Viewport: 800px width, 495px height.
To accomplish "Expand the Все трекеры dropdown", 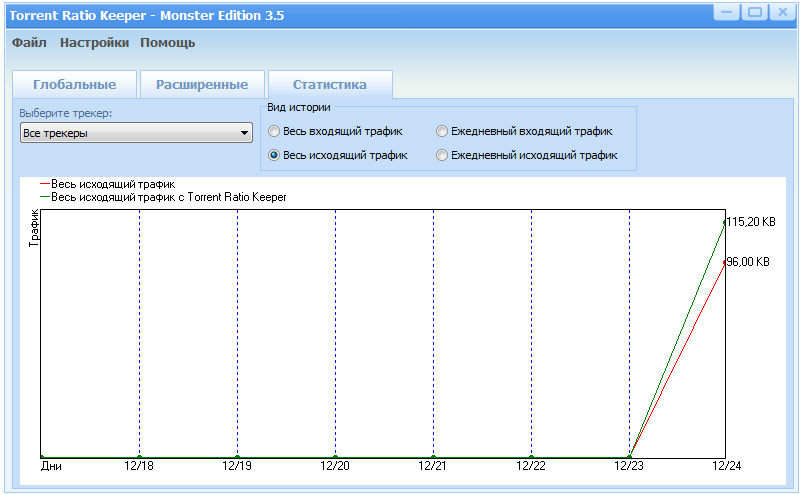I will click(136, 133).
